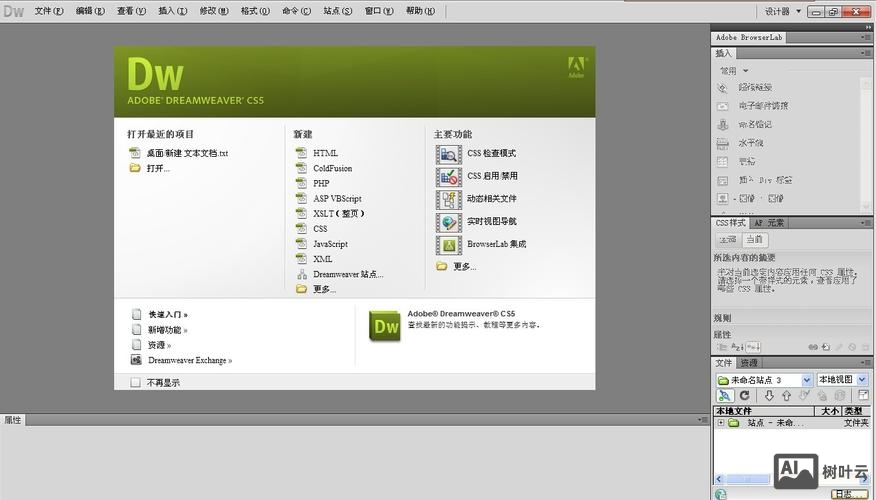
Task: Click the named anchor insert icon
Action: click(x=722, y=125)
